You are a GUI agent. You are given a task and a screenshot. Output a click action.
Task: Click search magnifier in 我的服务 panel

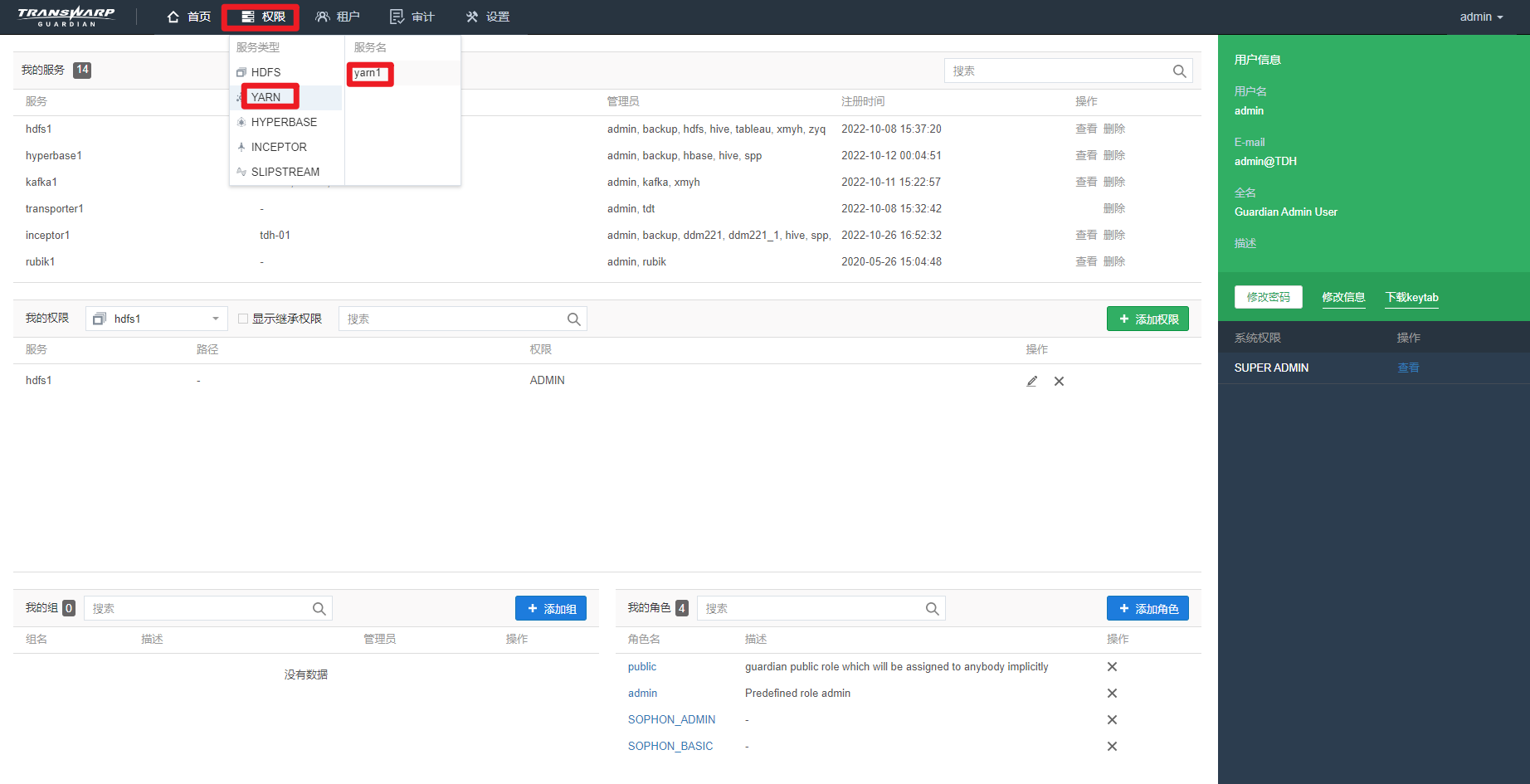[1179, 71]
